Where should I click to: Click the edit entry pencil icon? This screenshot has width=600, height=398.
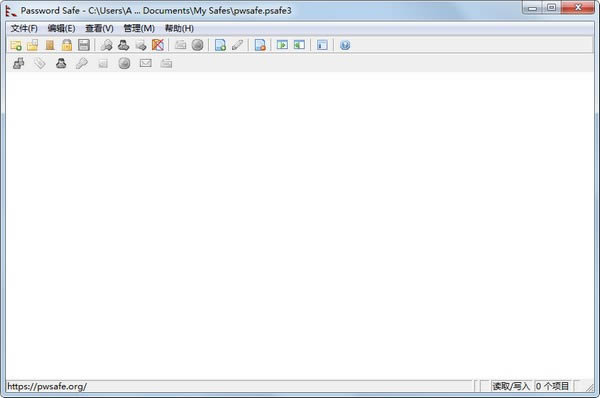[237, 45]
